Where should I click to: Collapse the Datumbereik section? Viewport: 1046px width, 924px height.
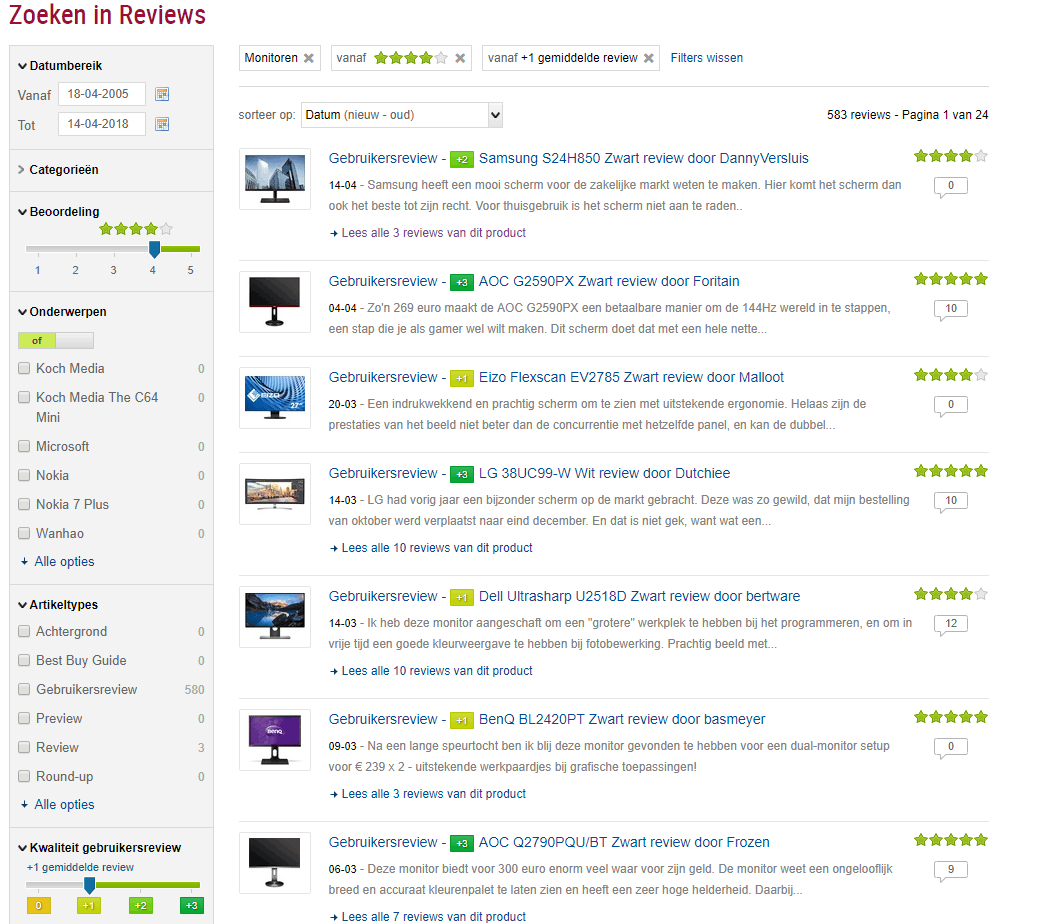(x=60, y=65)
